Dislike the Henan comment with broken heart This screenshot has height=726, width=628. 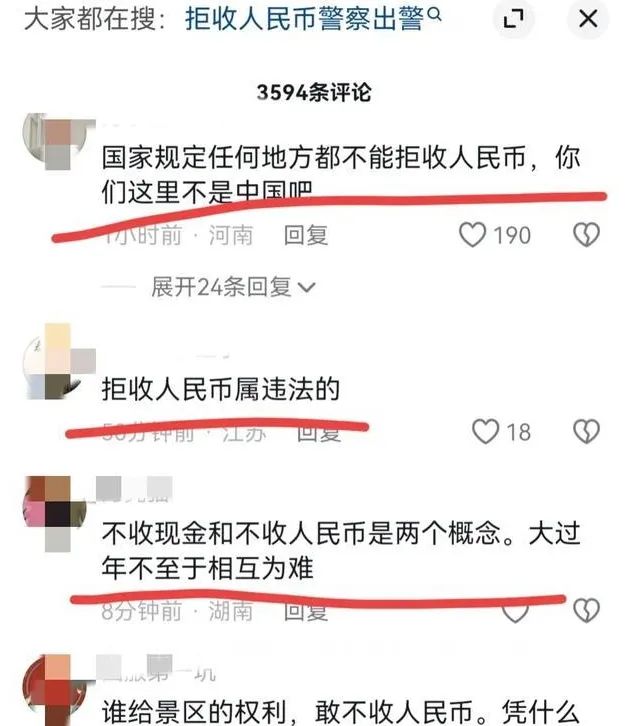(586, 235)
